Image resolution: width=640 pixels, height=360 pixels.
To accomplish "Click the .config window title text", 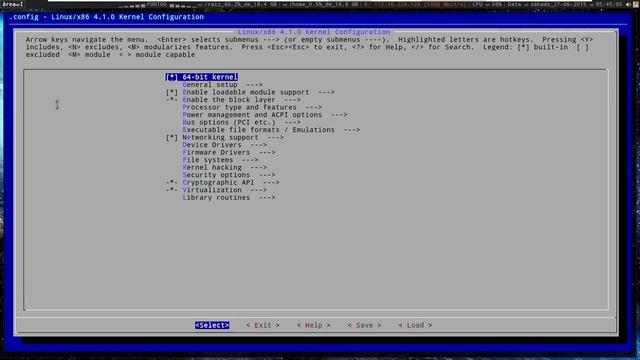I will [107, 17].
